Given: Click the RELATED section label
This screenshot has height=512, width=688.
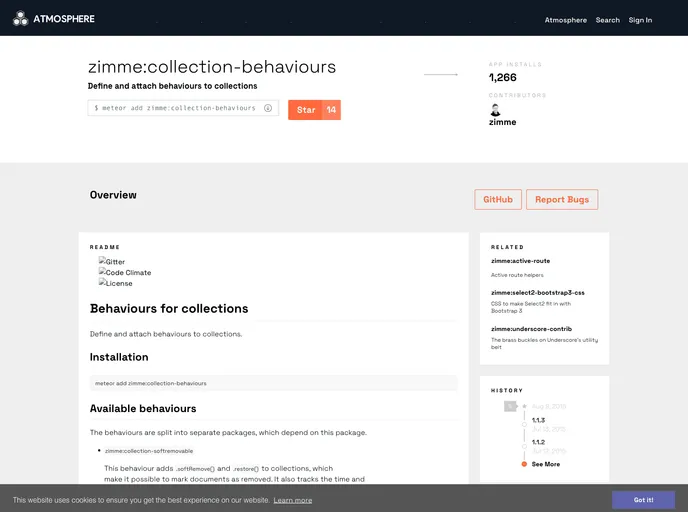Looking at the screenshot, I should [507, 247].
